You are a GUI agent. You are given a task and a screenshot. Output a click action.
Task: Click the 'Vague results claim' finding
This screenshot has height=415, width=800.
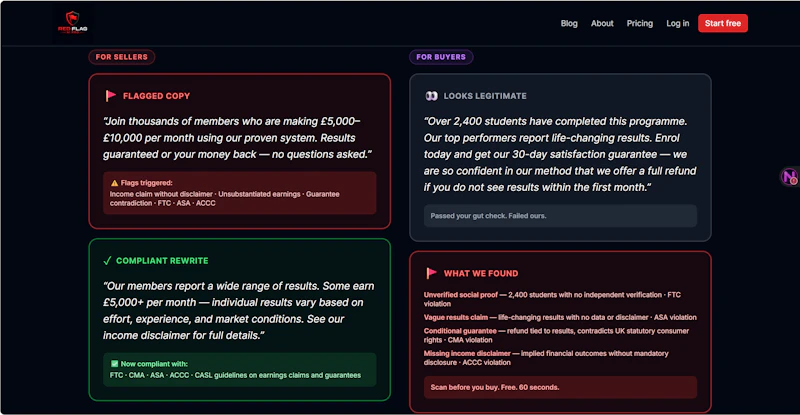(x=560, y=318)
